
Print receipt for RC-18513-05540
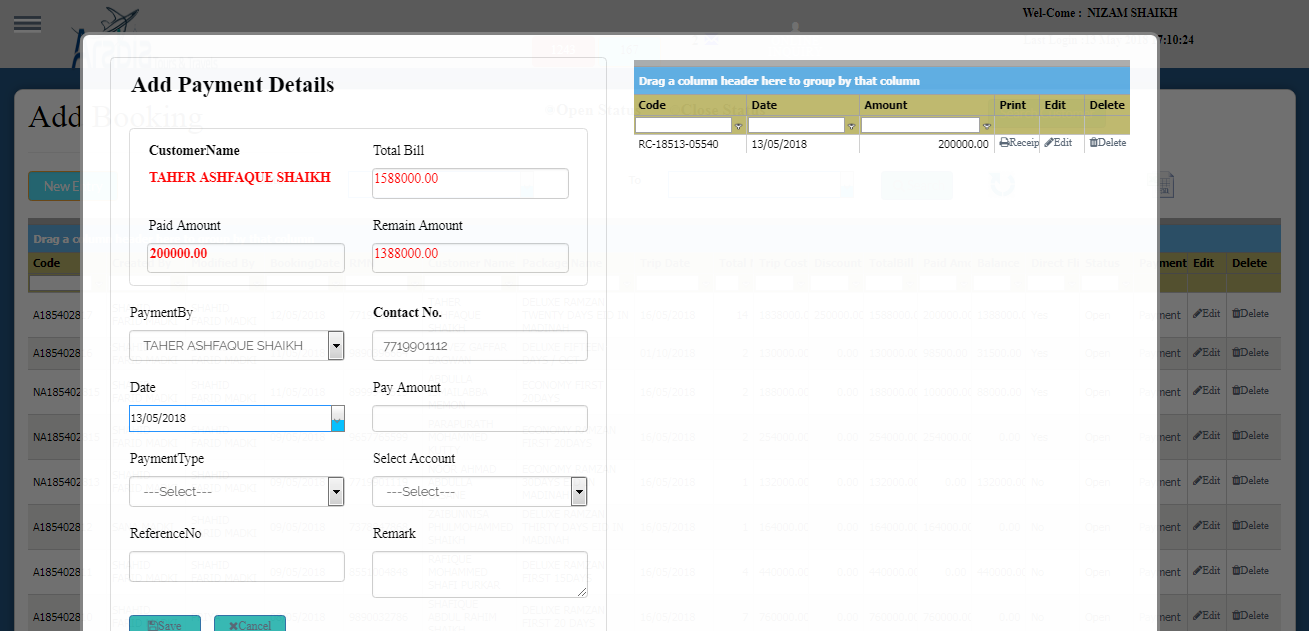tap(1018, 143)
